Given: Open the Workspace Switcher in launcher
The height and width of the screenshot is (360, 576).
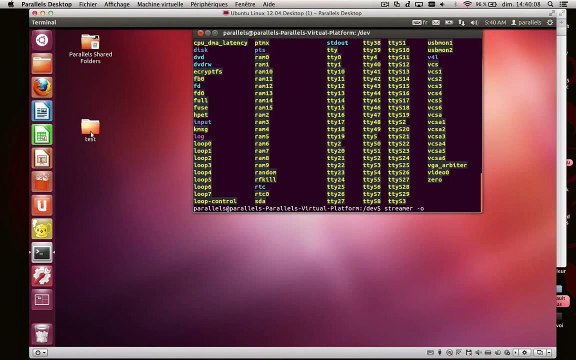Looking at the screenshot, I should pyautogui.click(x=42, y=299).
